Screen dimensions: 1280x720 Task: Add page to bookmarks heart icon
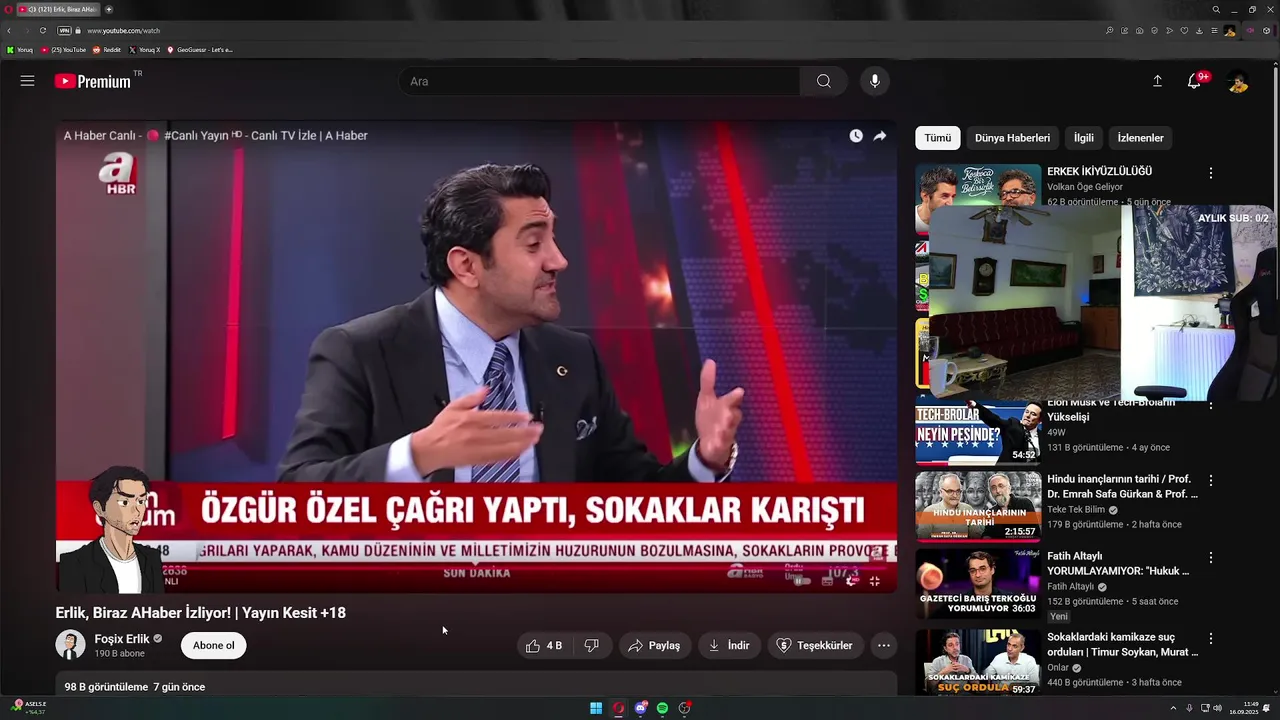(1184, 31)
